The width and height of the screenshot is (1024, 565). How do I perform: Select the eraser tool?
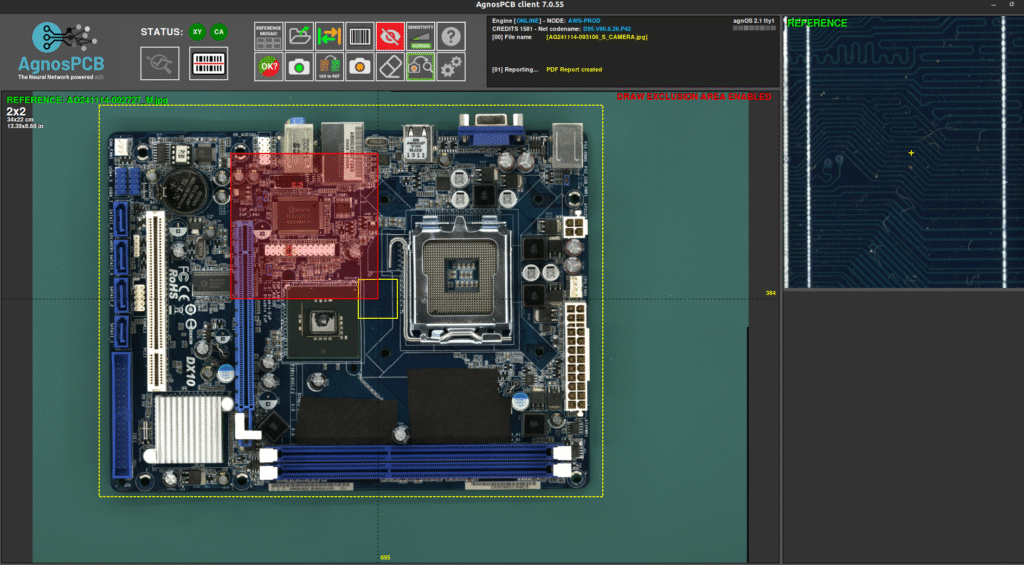(390, 67)
